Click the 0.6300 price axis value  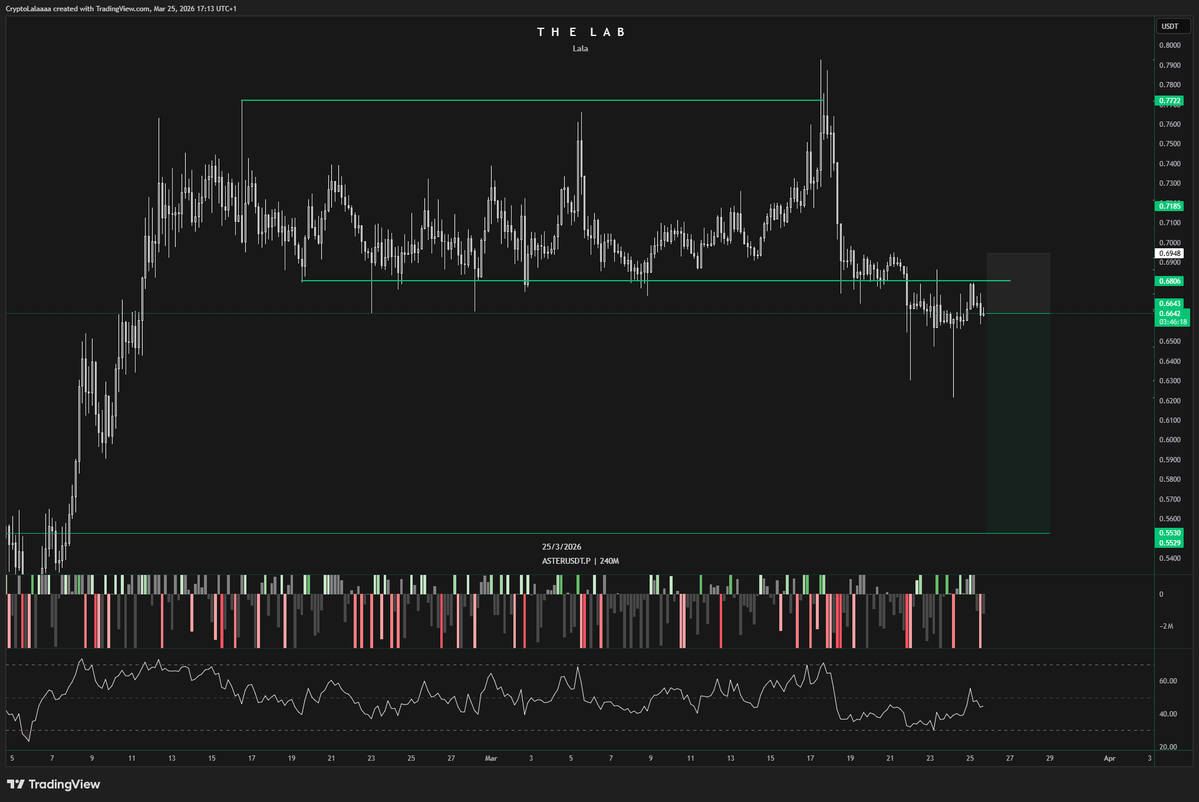pos(1169,381)
